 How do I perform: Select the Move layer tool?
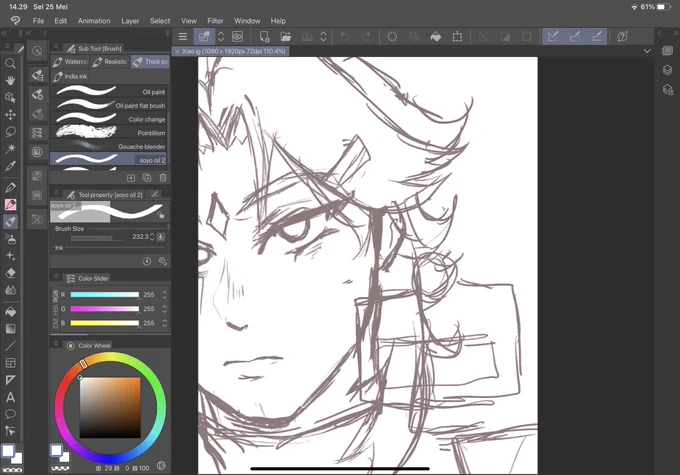[x=10, y=115]
